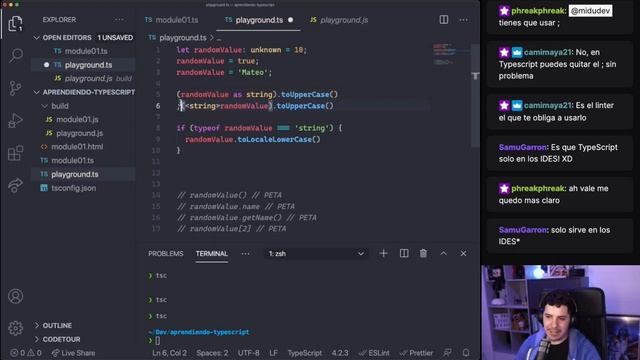Click playground.ts in the breadcrumb
Viewport: 640px width, 360px height.
182,38
